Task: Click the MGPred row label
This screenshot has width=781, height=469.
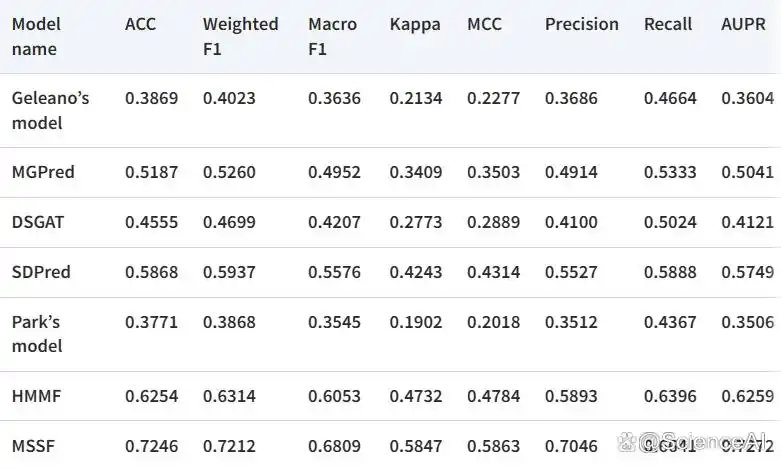Action: coord(43,172)
